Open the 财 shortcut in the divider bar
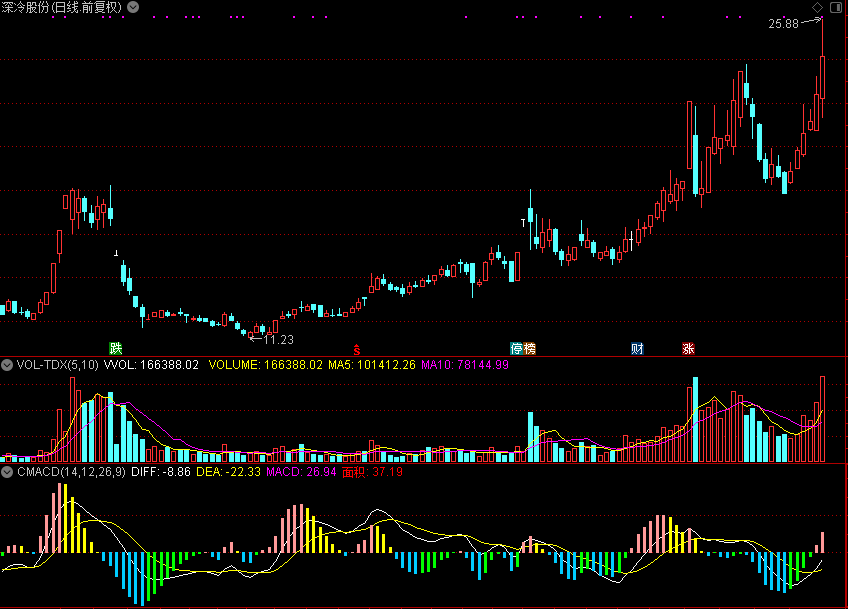848x609 pixels. pos(636,349)
